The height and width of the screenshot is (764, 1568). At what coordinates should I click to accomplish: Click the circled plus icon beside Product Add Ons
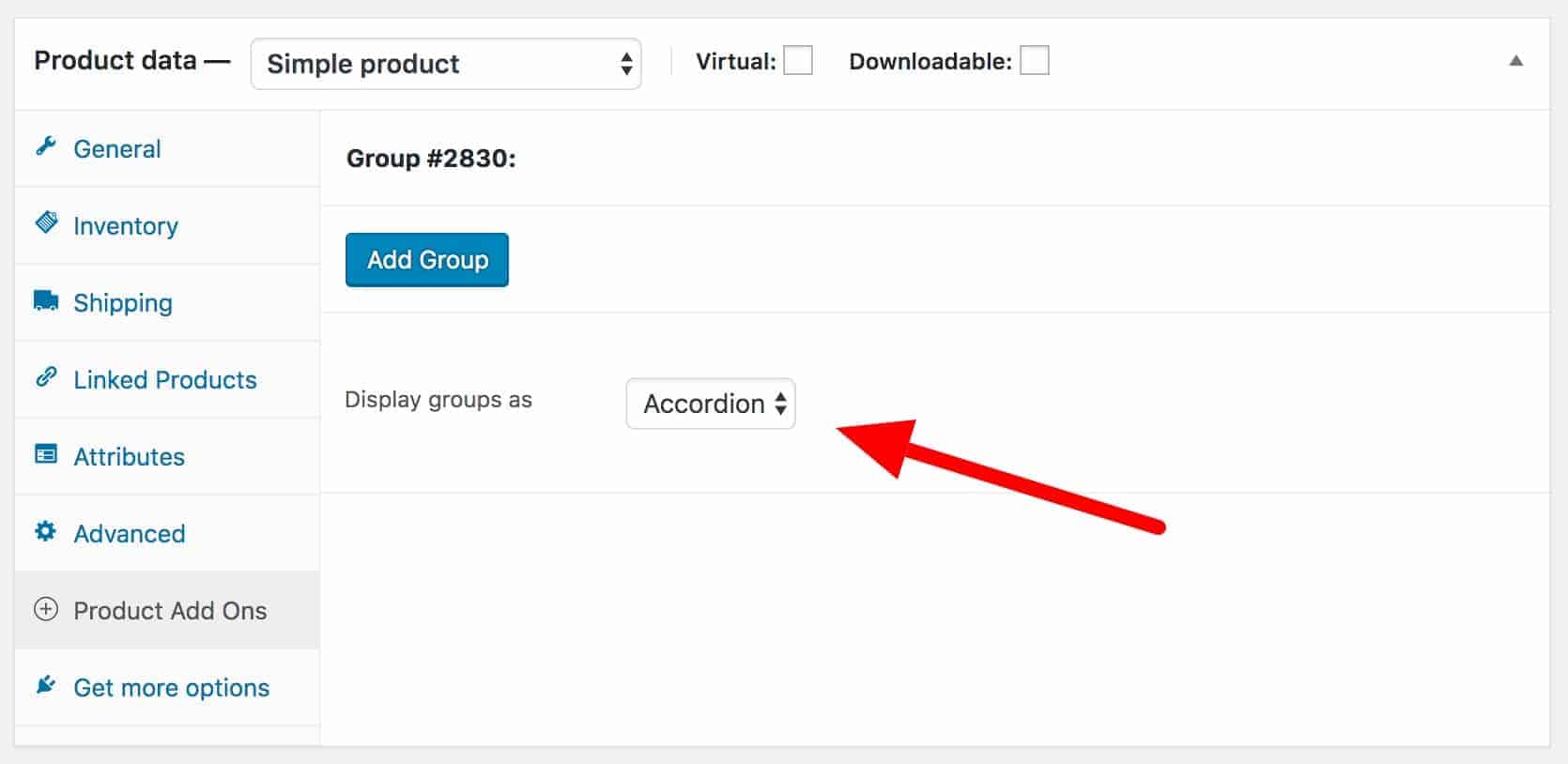(x=45, y=609)
